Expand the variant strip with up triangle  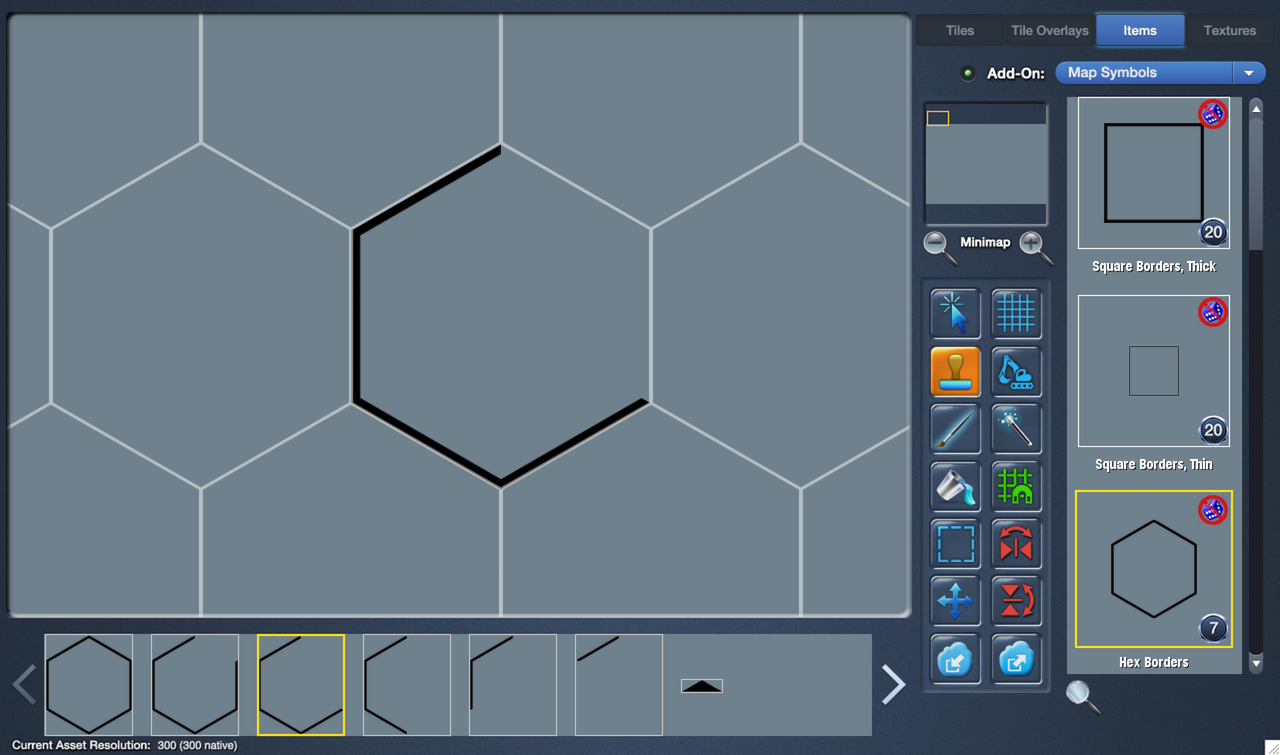(x=701, y=686)
